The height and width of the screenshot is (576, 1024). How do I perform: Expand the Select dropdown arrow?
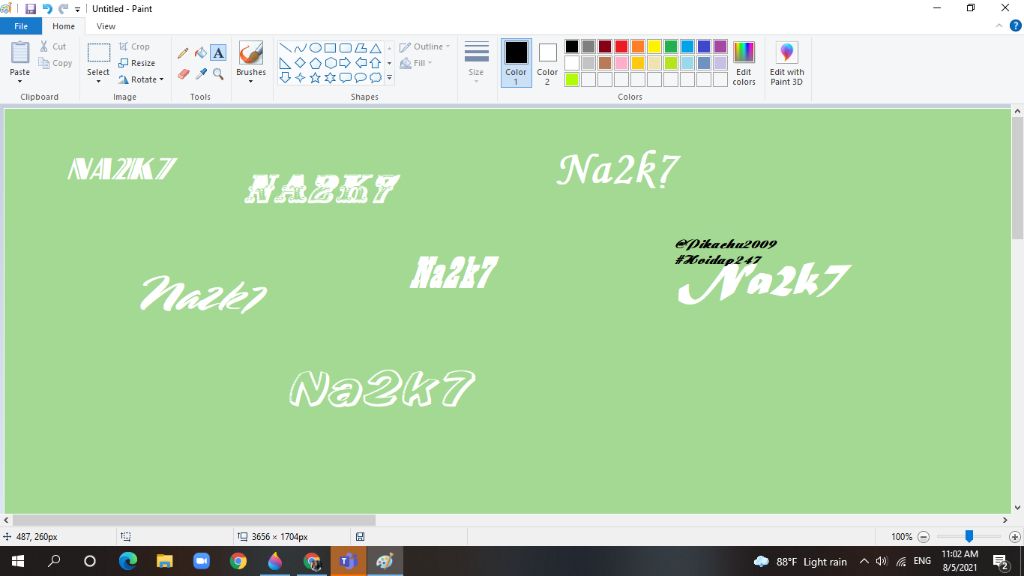[x=98, y=81]
